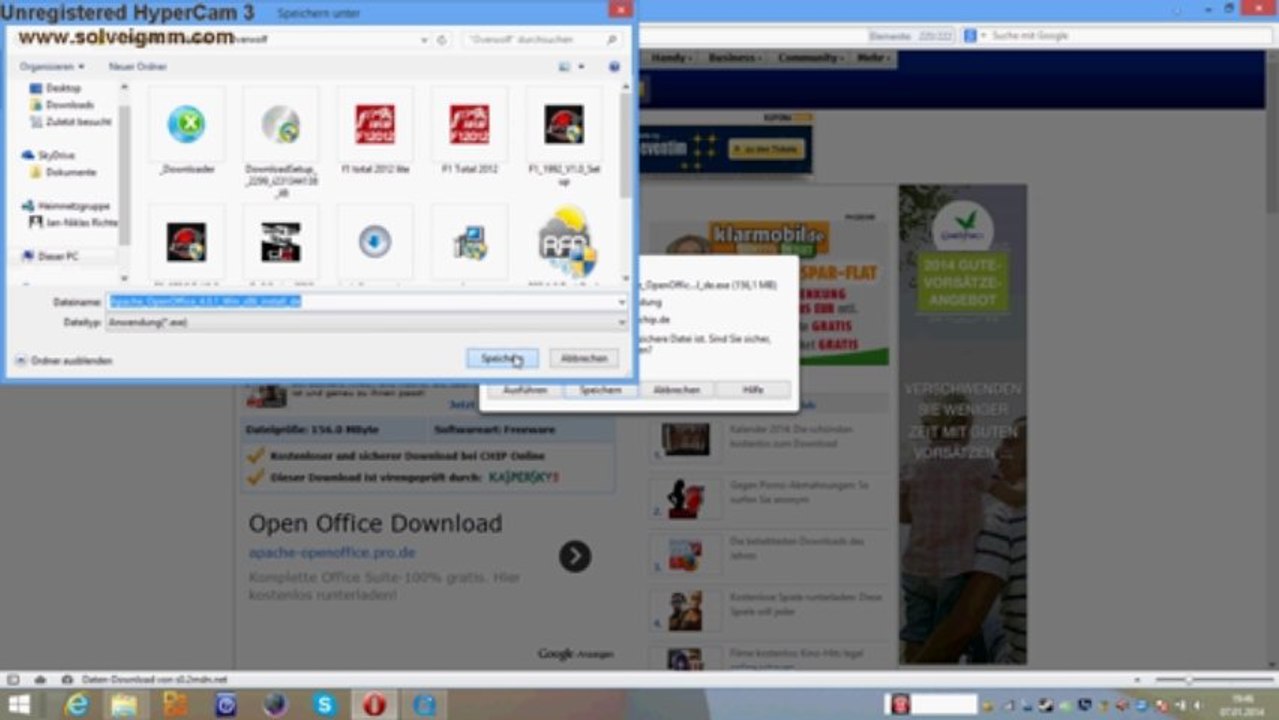
Task: Switch to Opera in the taskbar
Action: 375,704
